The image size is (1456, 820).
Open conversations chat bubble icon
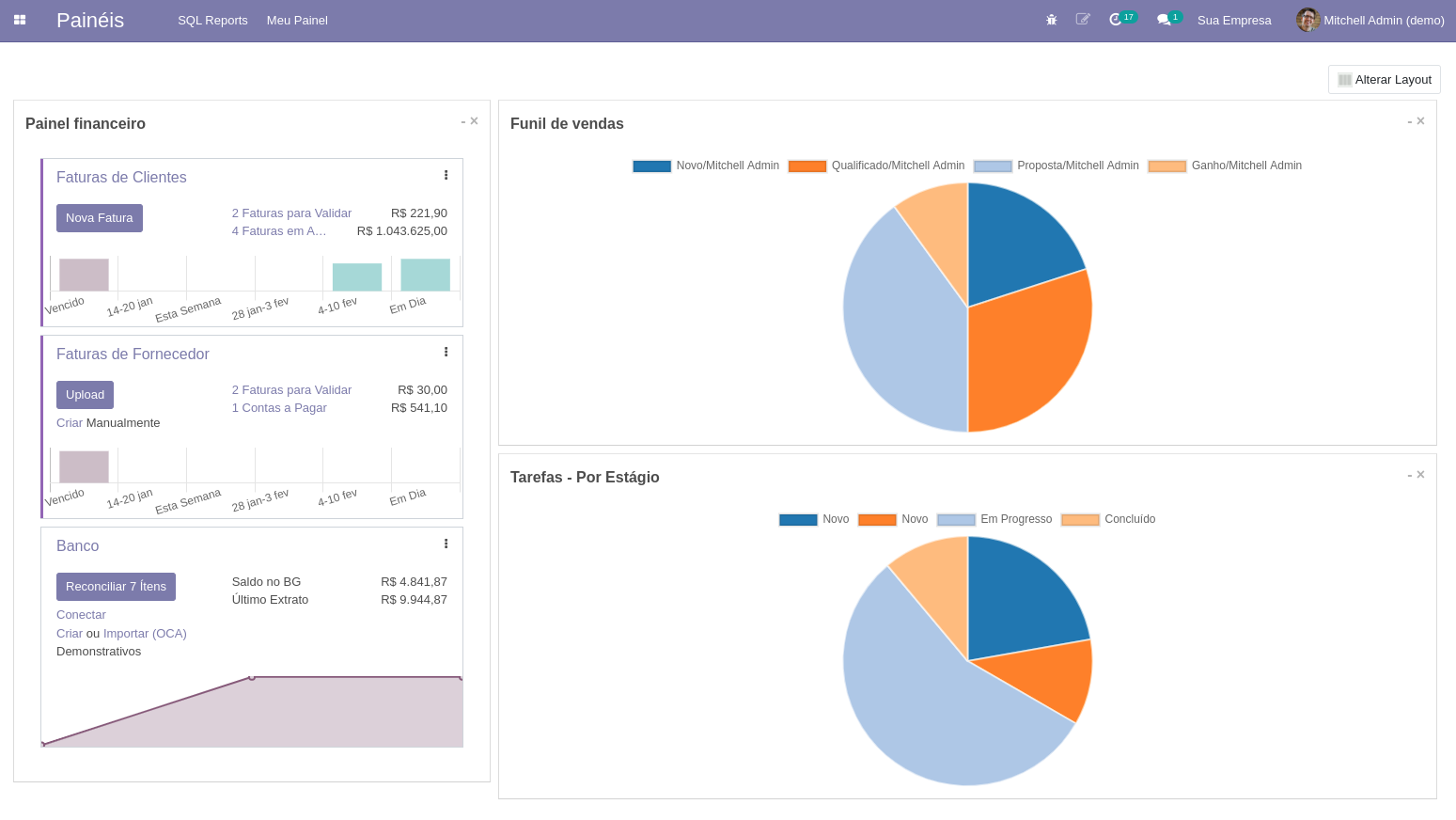(1164, 20)
